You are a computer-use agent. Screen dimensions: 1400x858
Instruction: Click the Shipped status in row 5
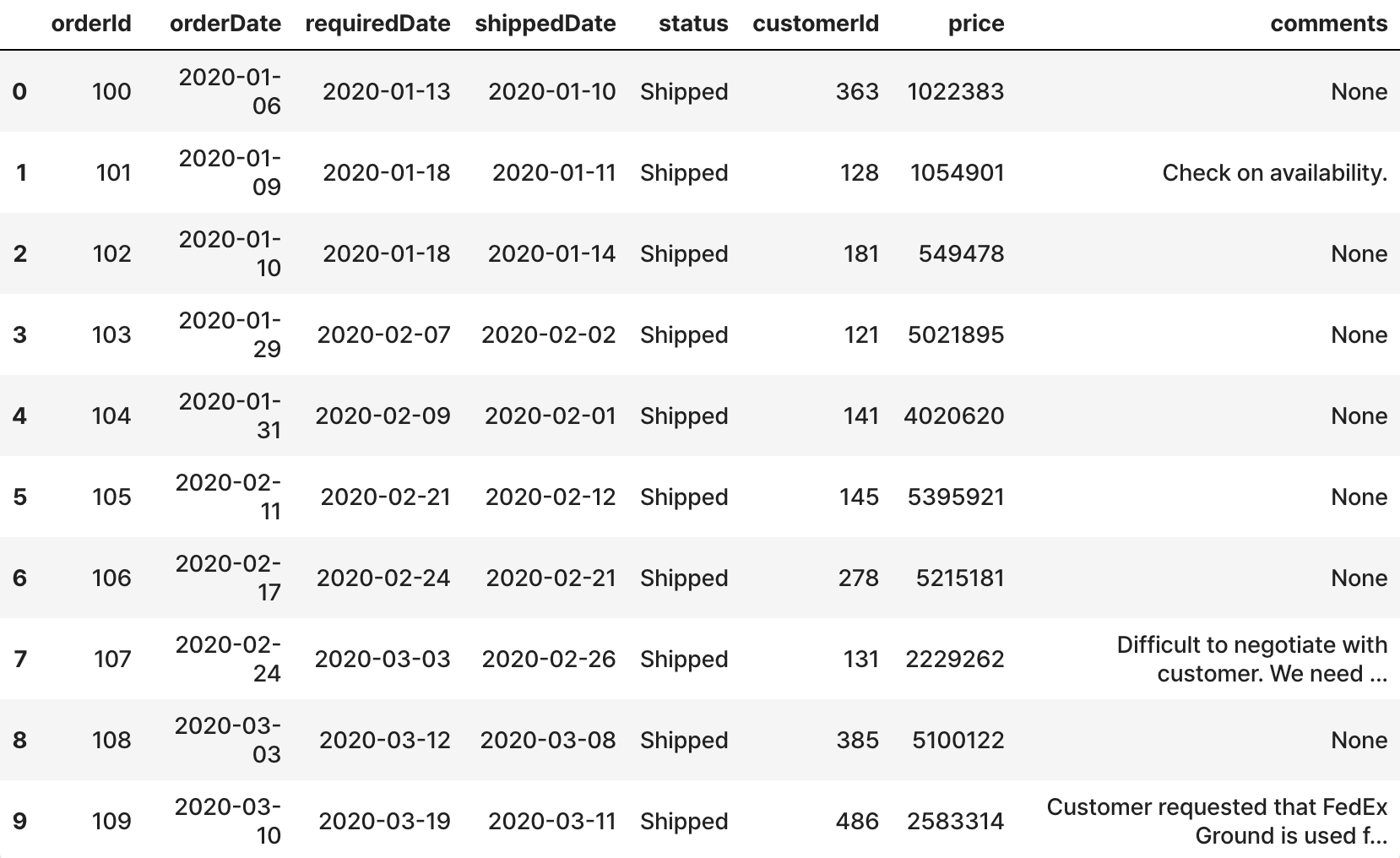pyautogui.click(x=684, y=497)
